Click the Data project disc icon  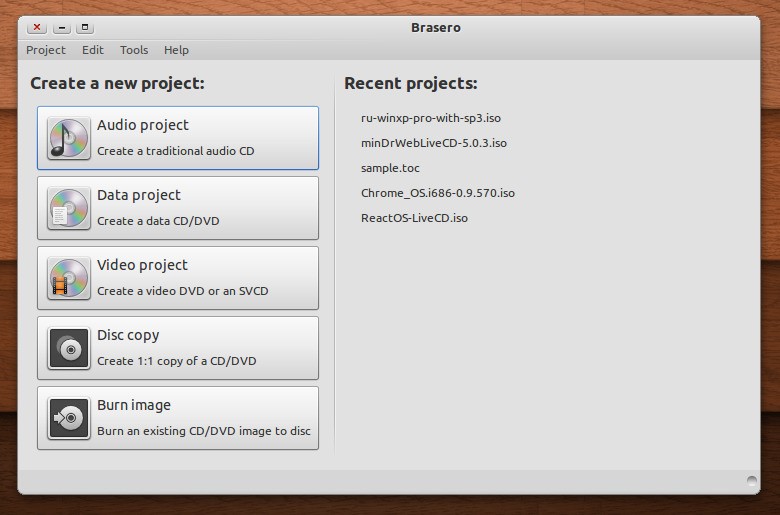coord(69,208)
